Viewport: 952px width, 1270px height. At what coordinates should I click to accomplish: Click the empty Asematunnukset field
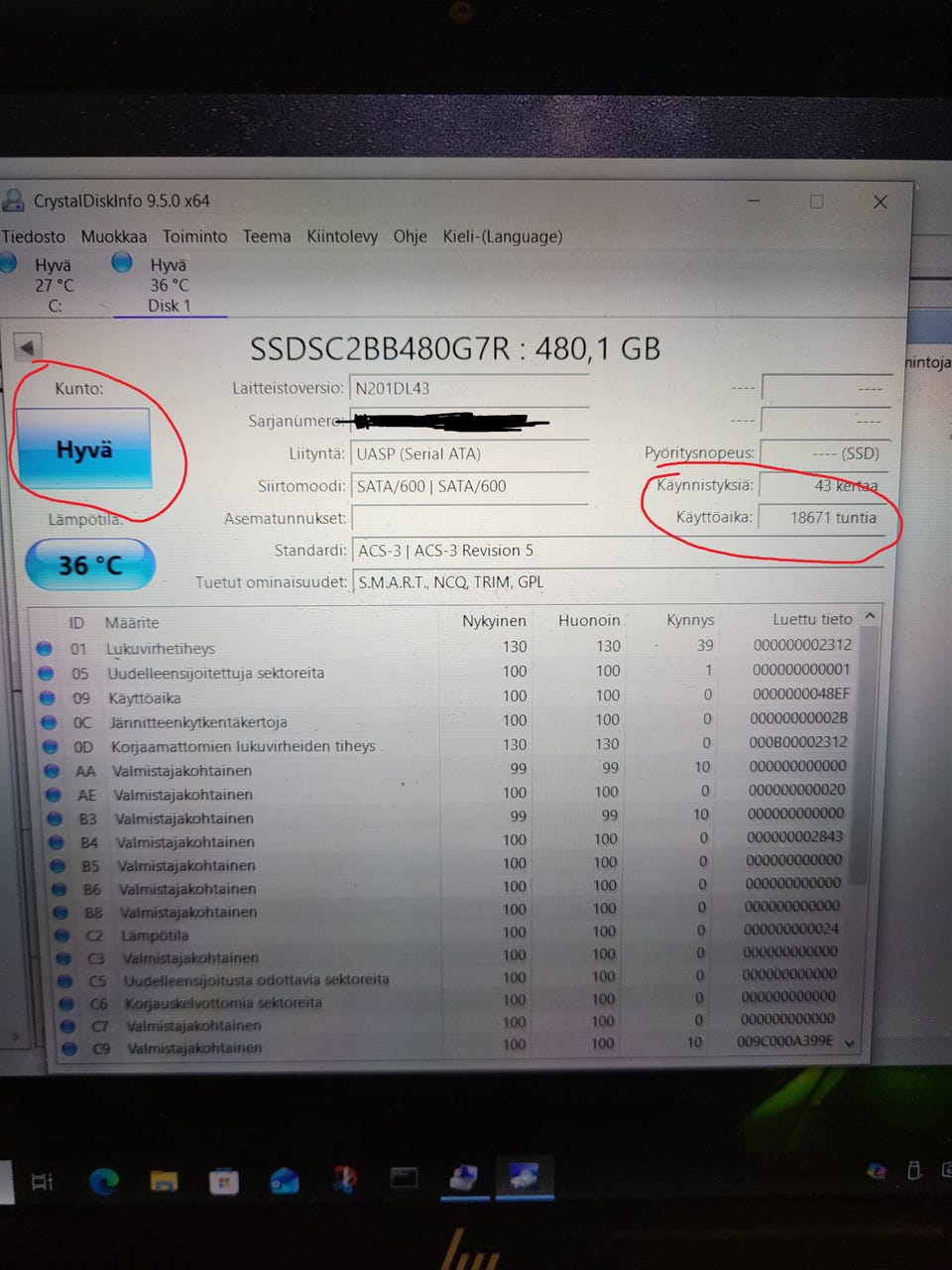tap(469, 518)
